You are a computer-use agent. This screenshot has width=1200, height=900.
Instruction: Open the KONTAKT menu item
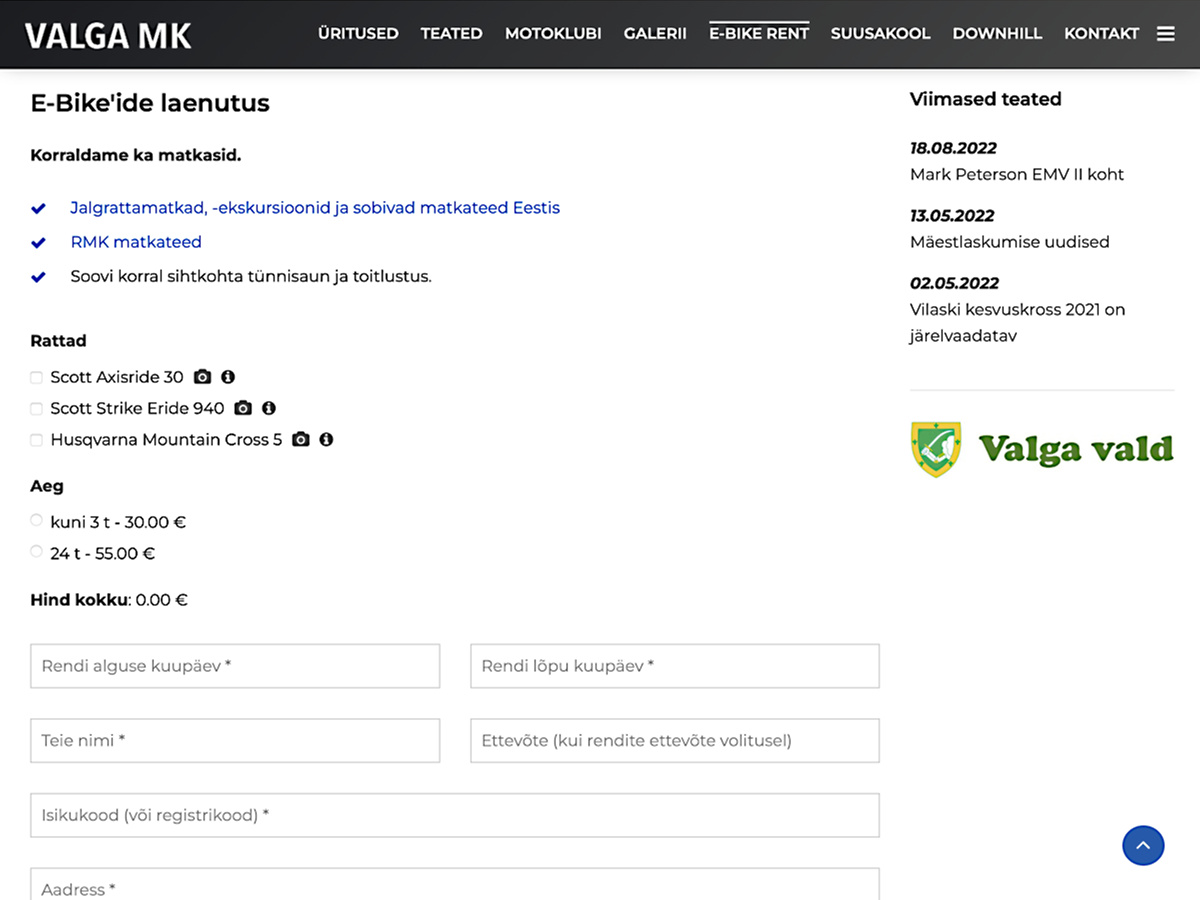(x=1101, y=34)
